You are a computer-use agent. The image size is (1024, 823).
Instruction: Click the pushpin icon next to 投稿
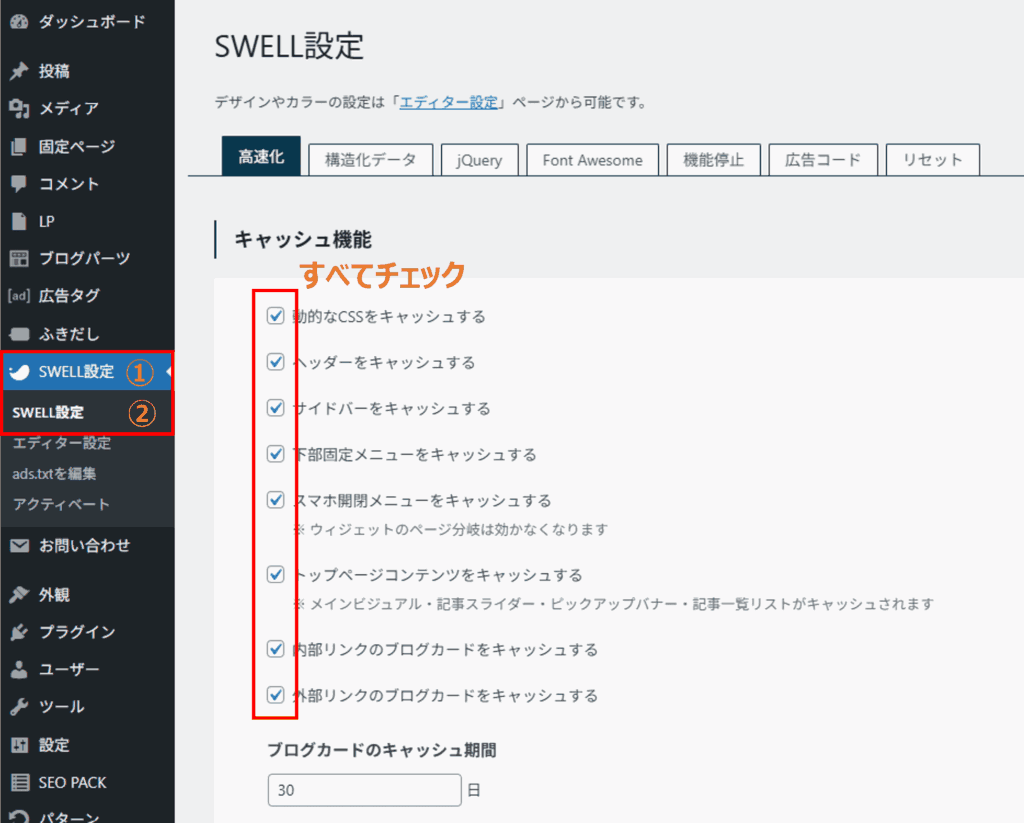coord(18,71)
